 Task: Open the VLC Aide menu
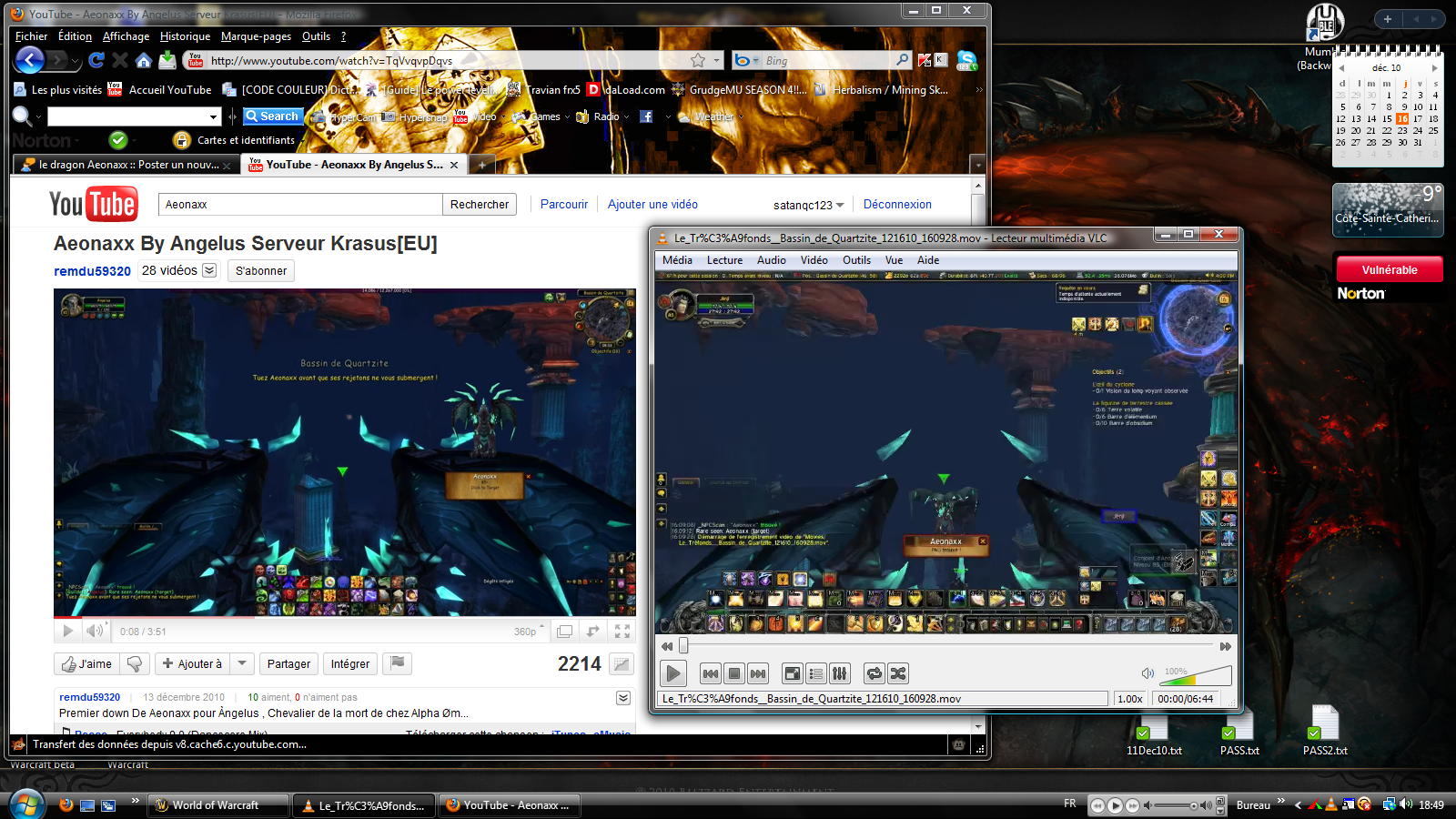928,260
